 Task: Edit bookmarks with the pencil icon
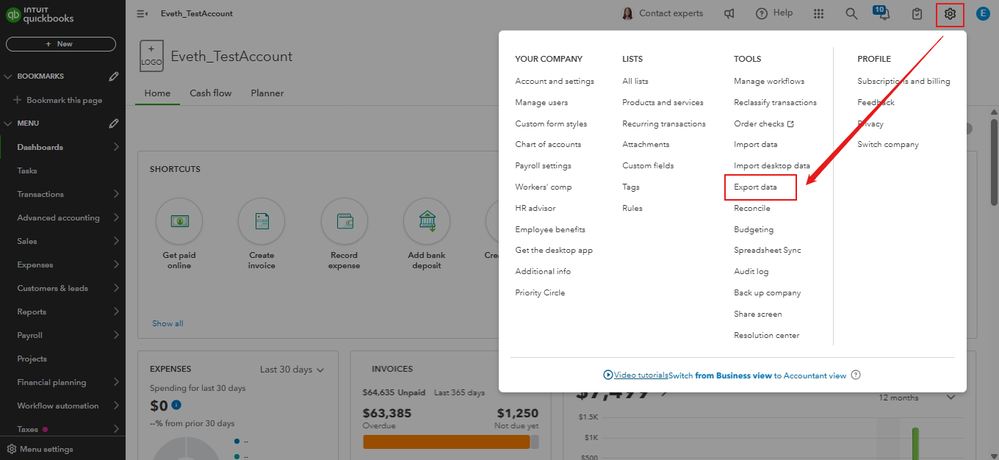[x=114, y=77]
